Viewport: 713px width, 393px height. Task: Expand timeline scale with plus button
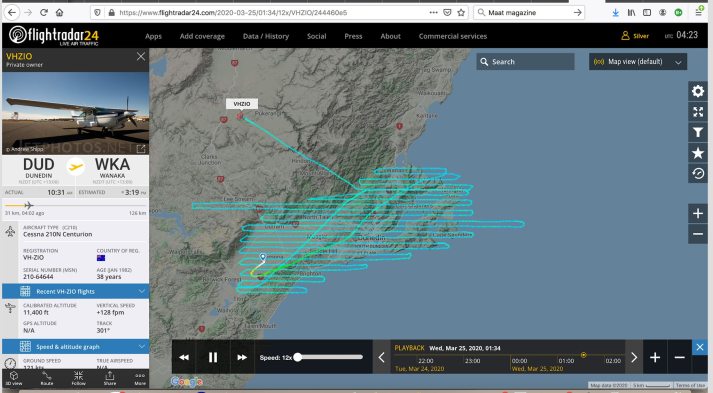coord(655,358)
